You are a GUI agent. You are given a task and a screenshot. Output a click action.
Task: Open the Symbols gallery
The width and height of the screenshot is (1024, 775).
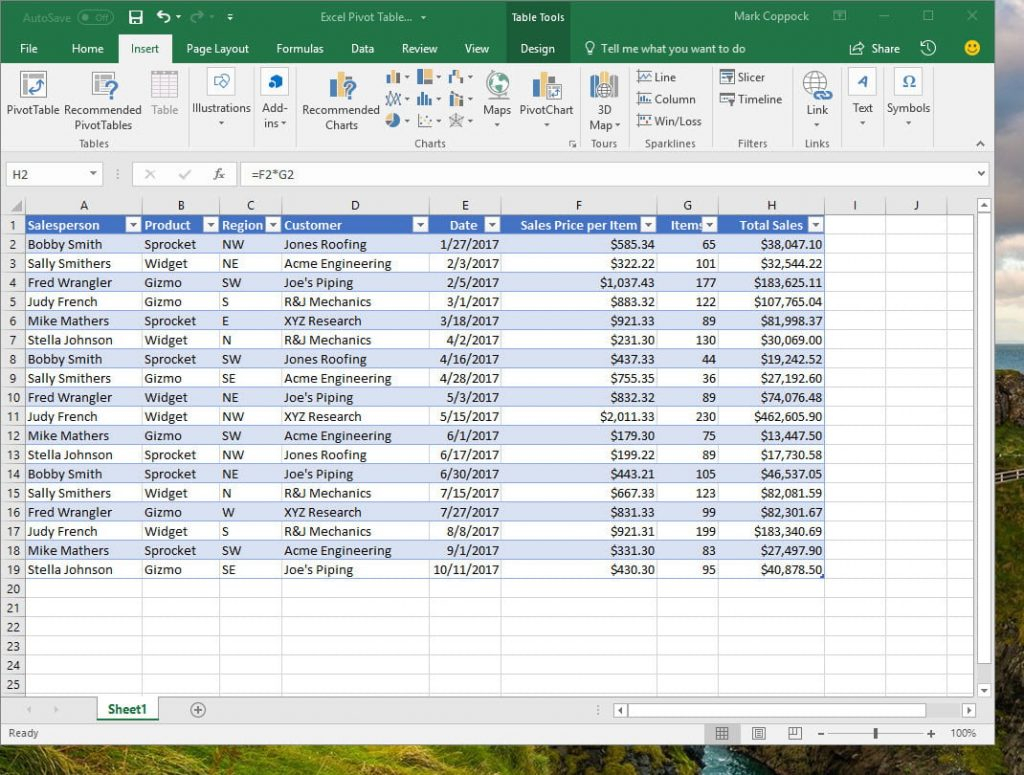point(908,96)
